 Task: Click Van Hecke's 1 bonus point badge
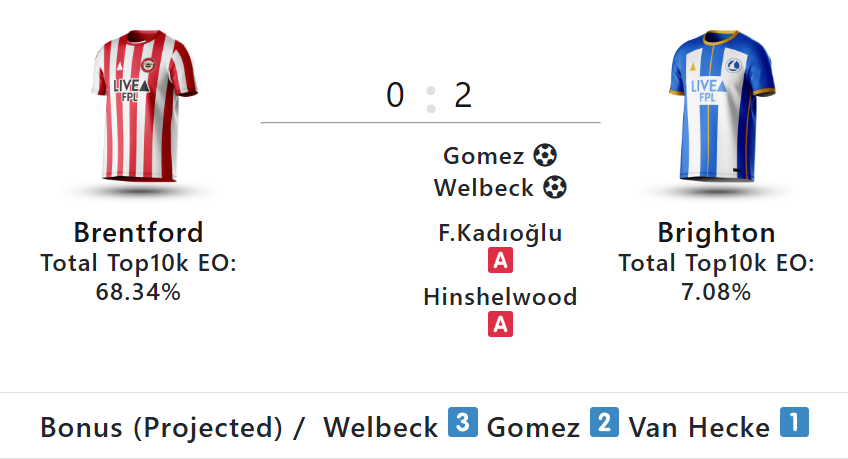(x=793, y=424)
